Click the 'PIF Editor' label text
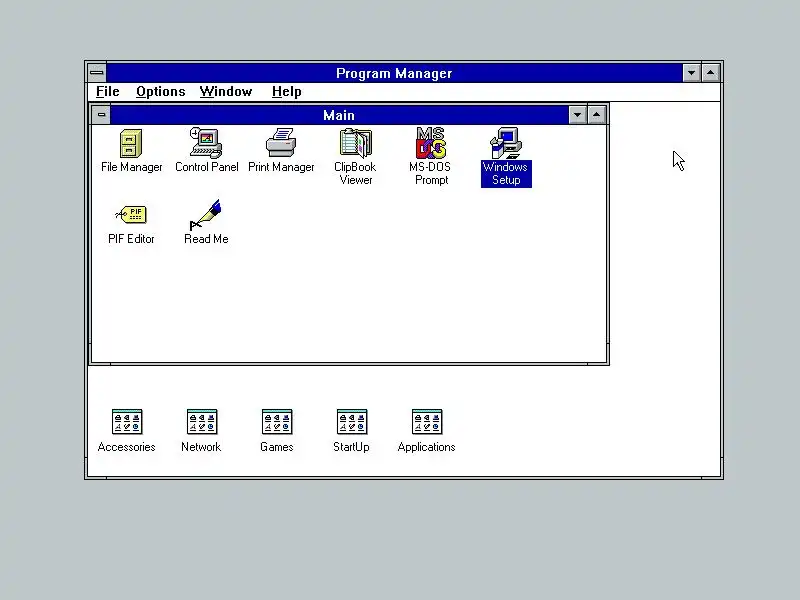800x600 pixels. [x=131, y=239]
